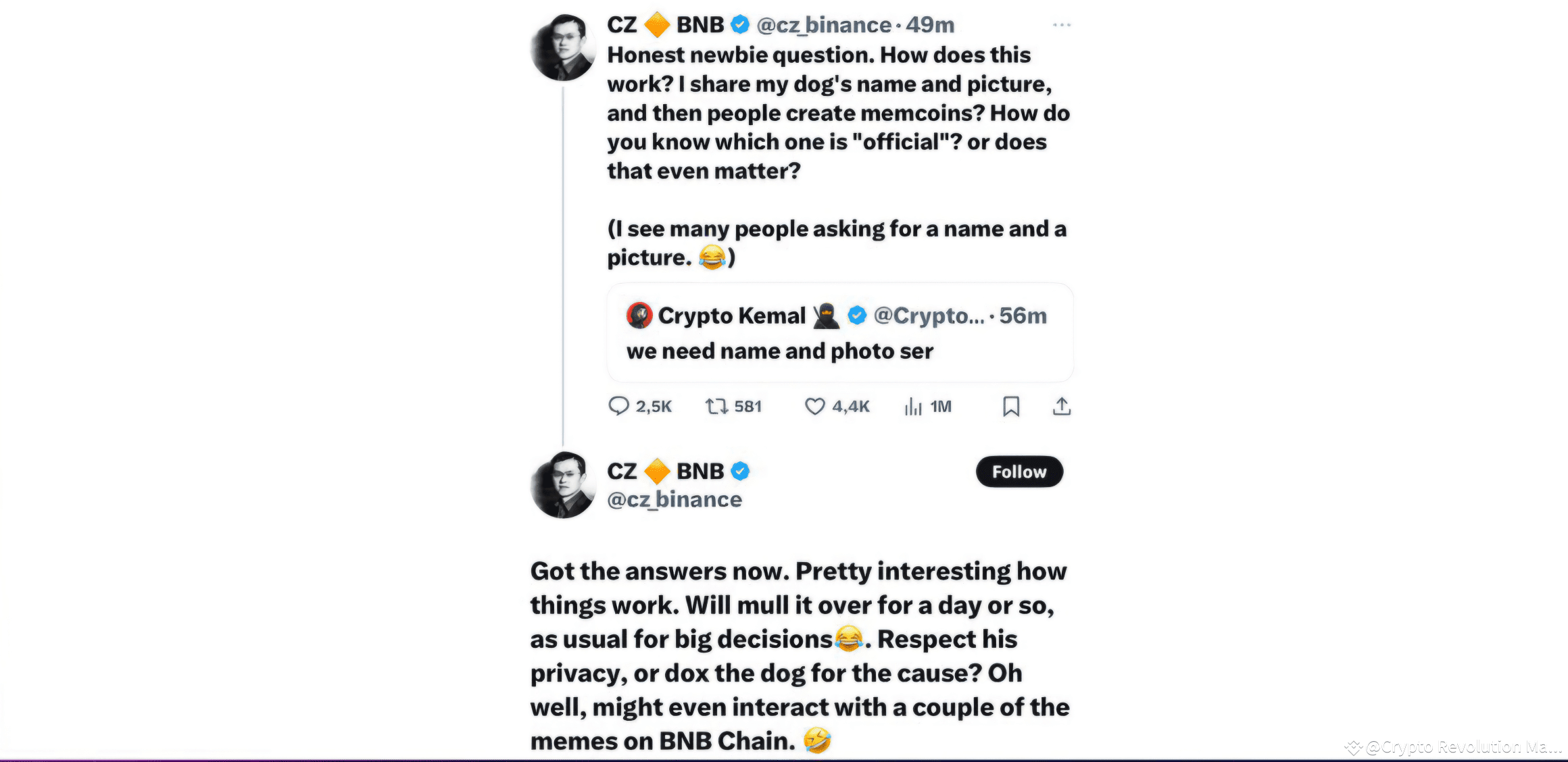Open the 49m timestamp to view tweet details
The height and width of the screenshot is (762, 1568).
(x=931, y=24)
